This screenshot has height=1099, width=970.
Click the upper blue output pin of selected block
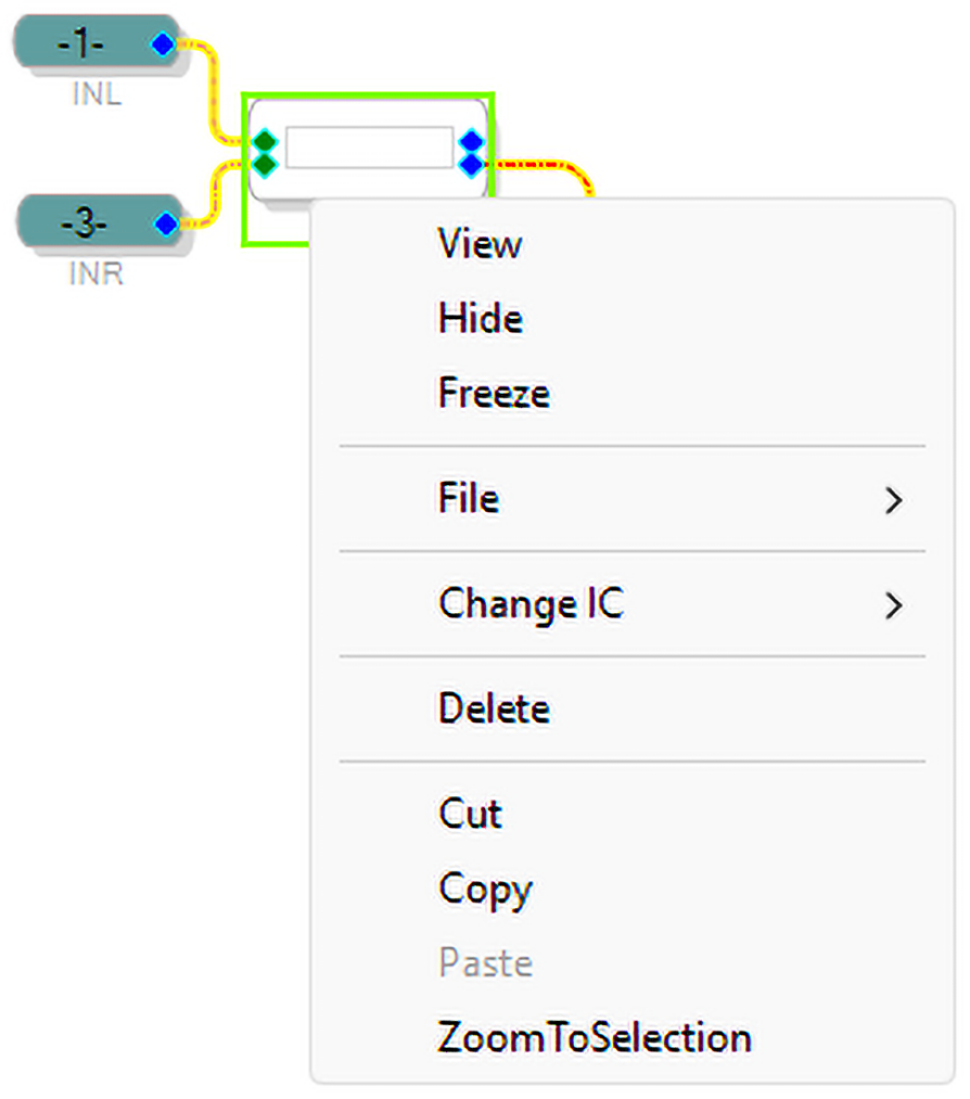471,141
